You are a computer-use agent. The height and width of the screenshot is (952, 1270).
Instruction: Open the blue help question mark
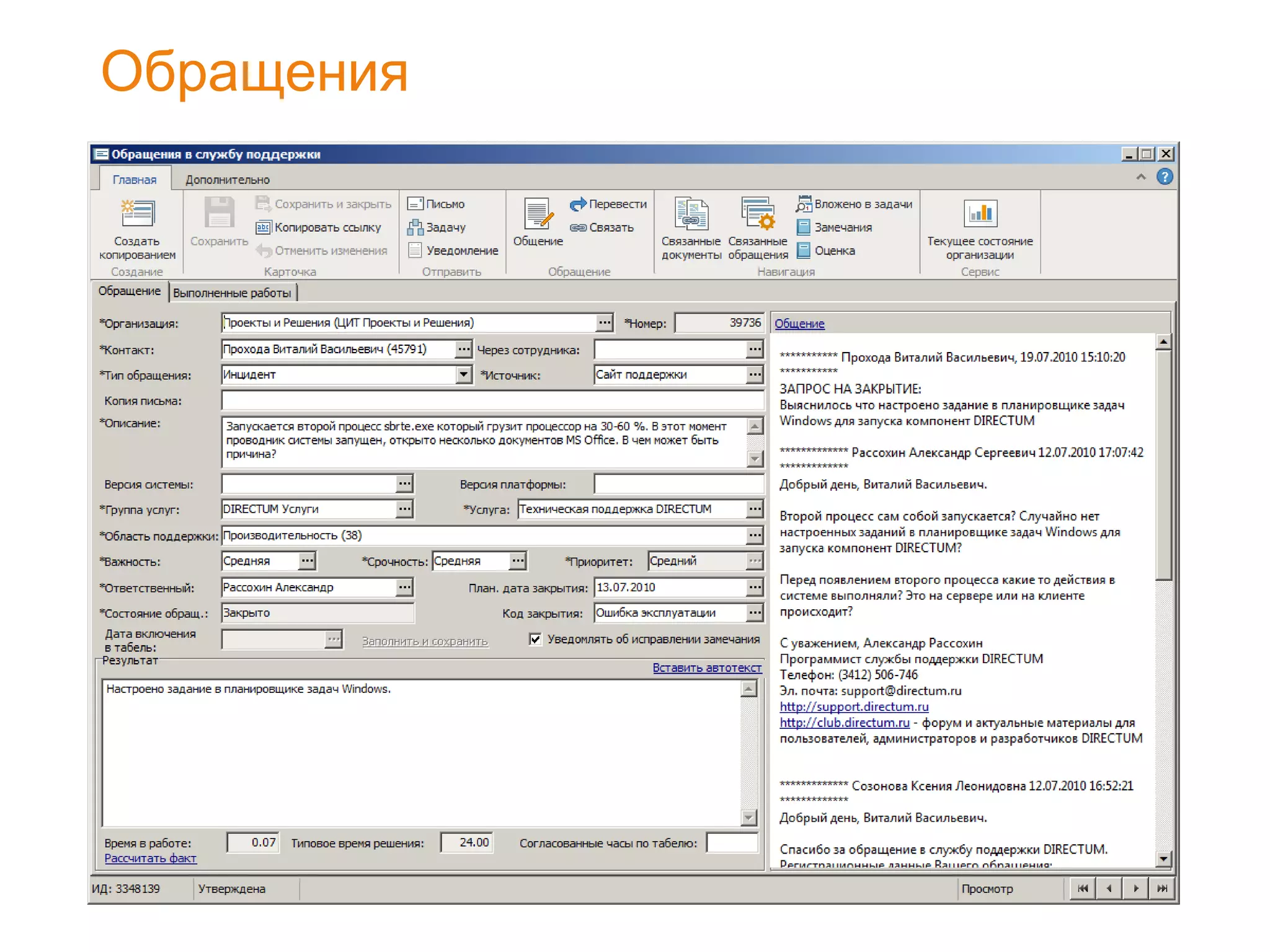pyautogui.click(x=1165, y=177)
